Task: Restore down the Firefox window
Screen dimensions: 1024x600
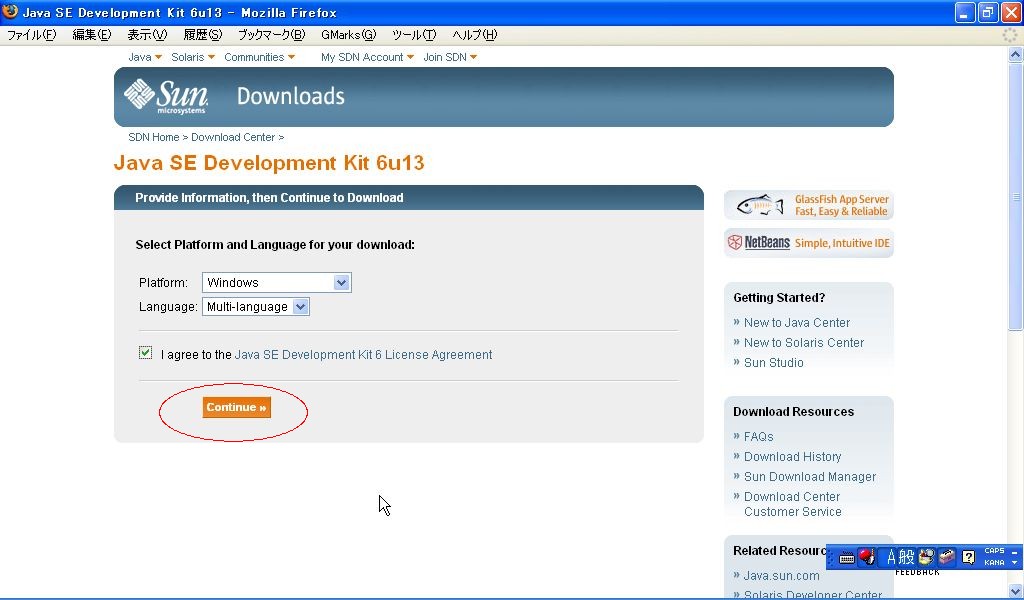Action: [988, 12]
